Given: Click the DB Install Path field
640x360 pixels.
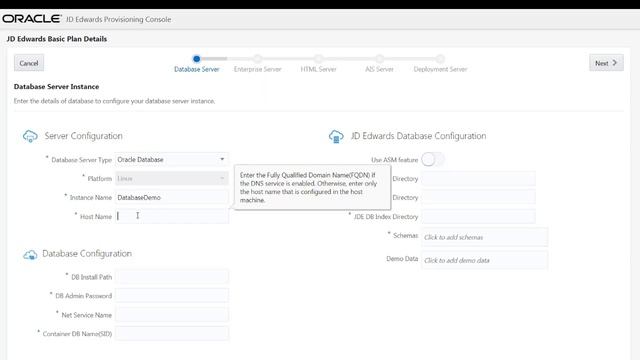Looking at the screenshot, I should 171,277.
